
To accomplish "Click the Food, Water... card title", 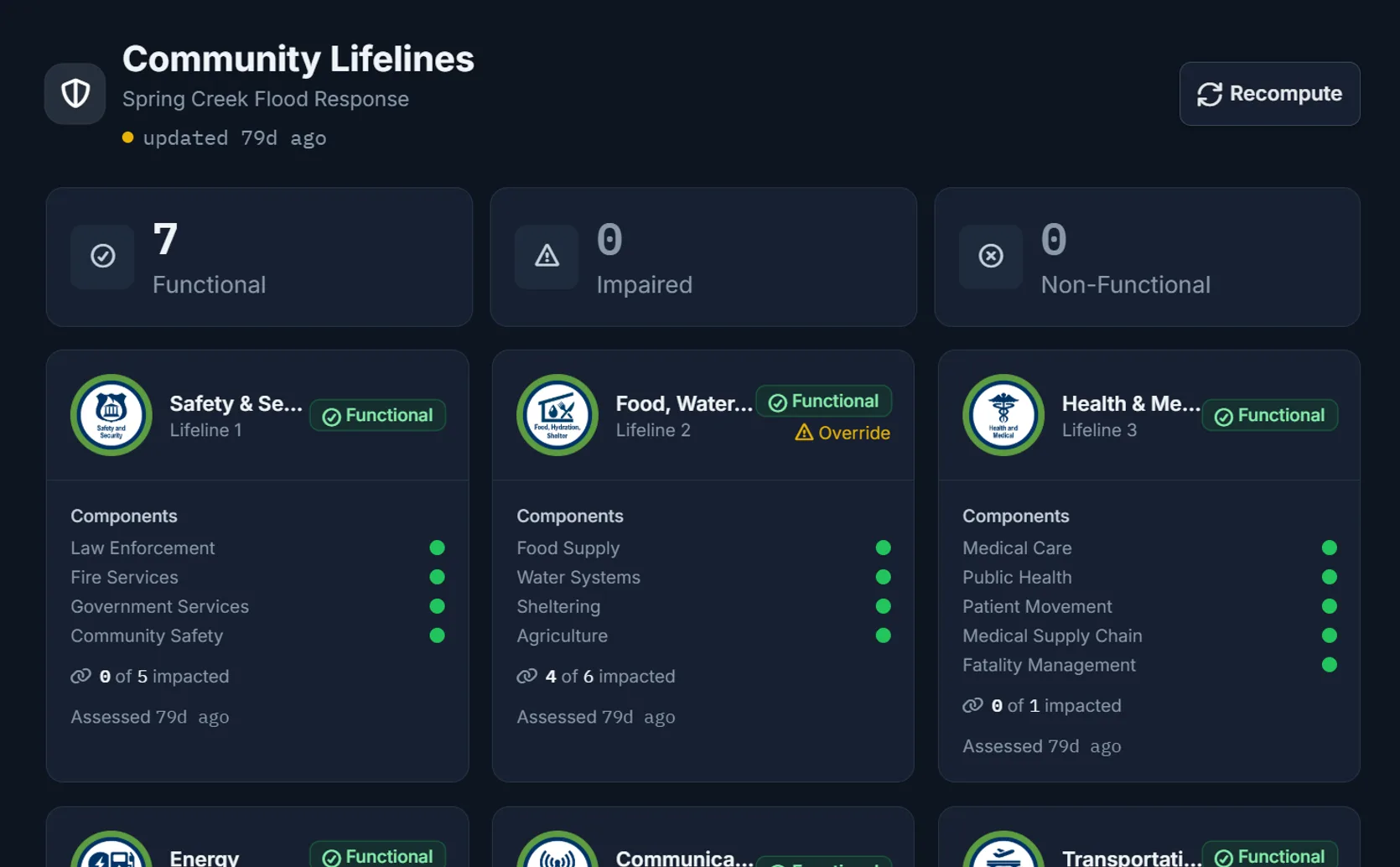I will 684,403.
